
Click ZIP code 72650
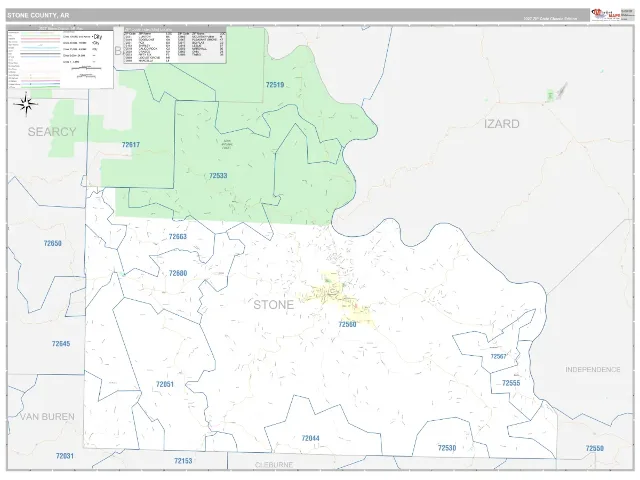click(x=53, y=243)
